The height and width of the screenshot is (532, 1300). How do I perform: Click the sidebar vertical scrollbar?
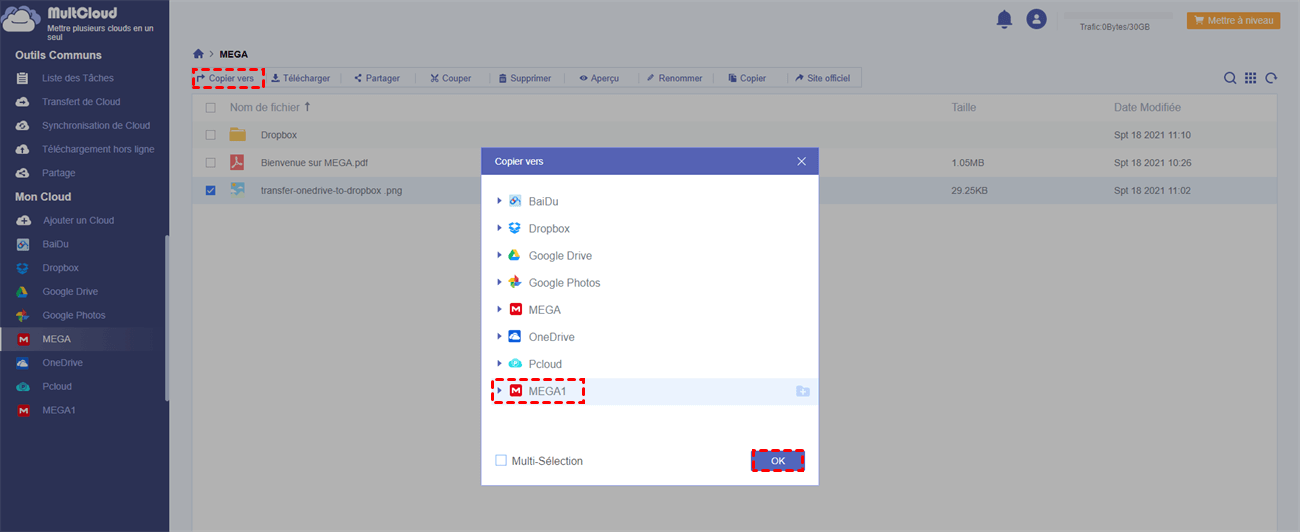[167, 318]
